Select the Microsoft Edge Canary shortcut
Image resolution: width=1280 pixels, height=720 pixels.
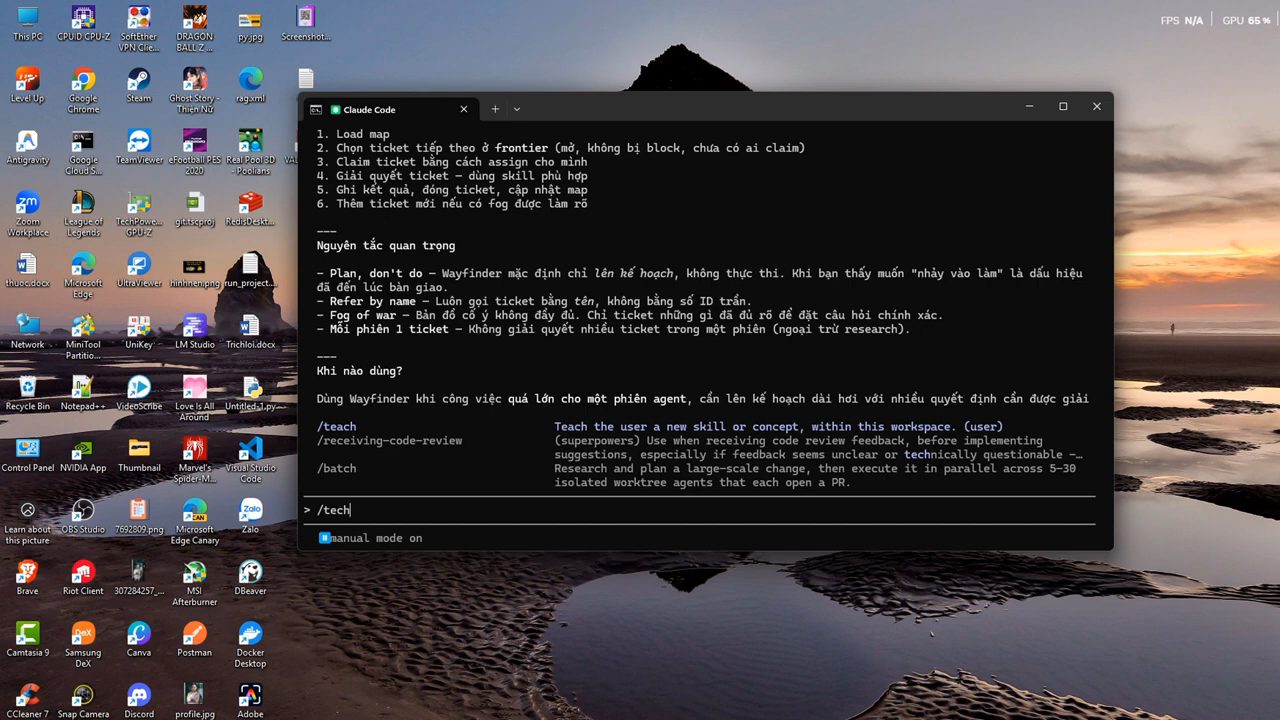[x=194, y=521]
